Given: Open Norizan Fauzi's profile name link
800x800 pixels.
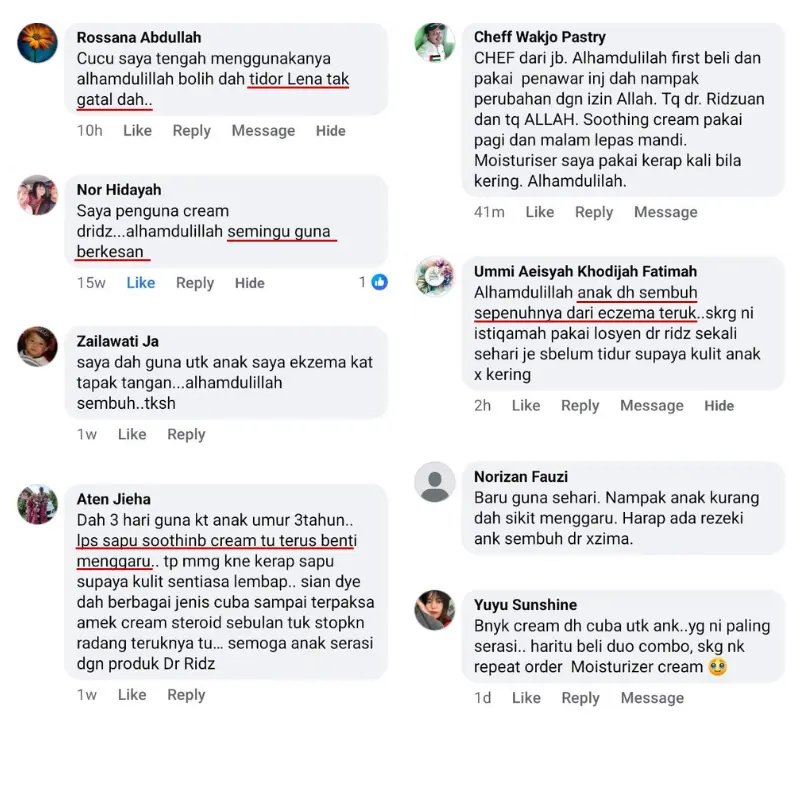Looking at the screenshot, I should tap(521, 477).
